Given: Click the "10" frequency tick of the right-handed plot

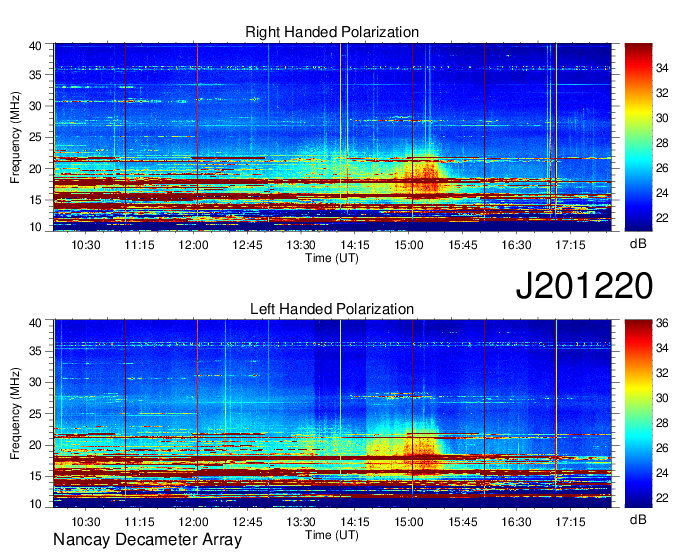Looking at the screenshot, I should coord(35,227).
